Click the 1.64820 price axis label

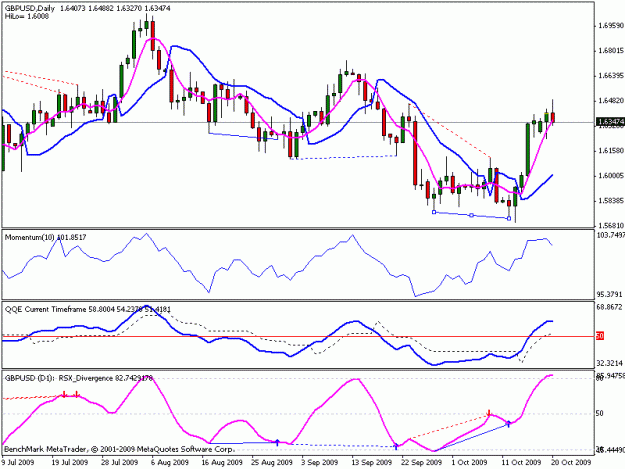pyautogui.click(x=611, y=101)
